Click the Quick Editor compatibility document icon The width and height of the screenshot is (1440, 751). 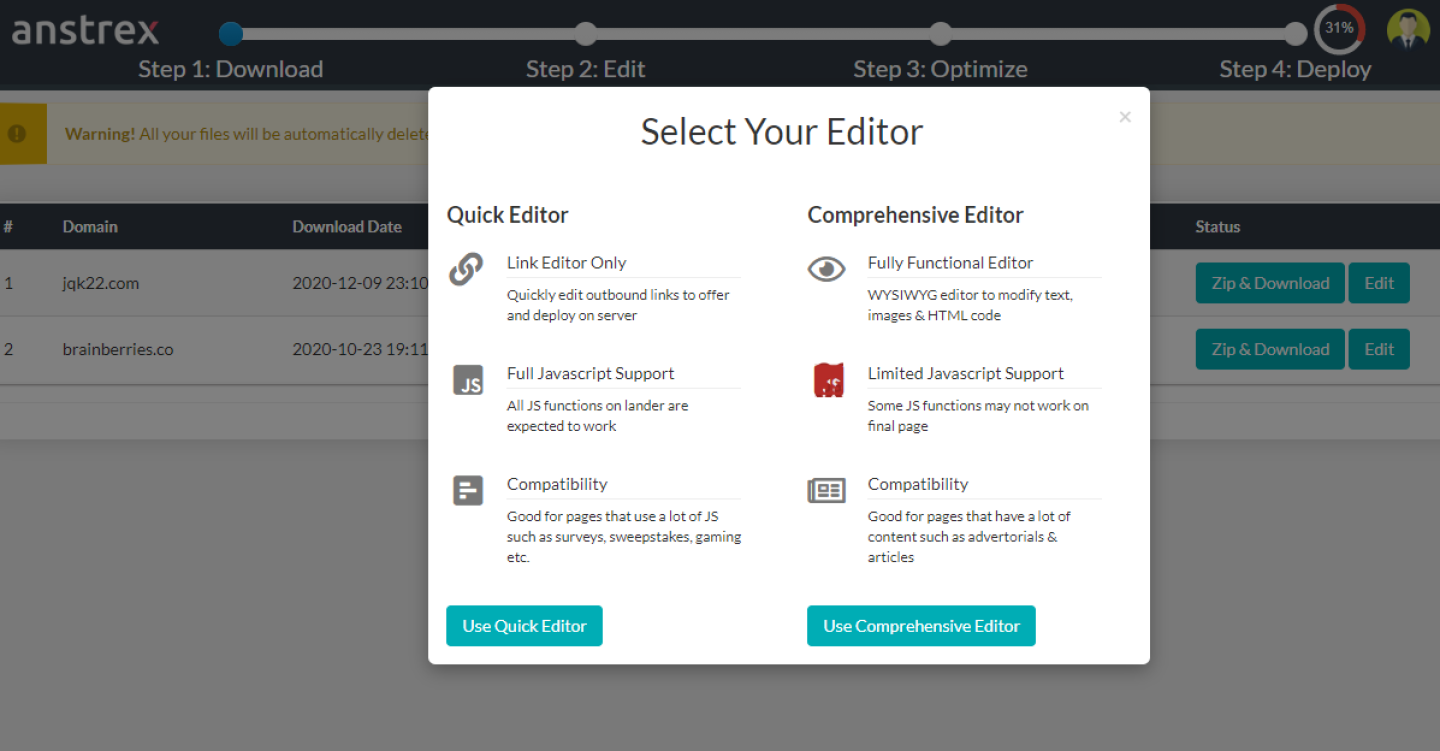pyautogui.click(x=468, y=490)
